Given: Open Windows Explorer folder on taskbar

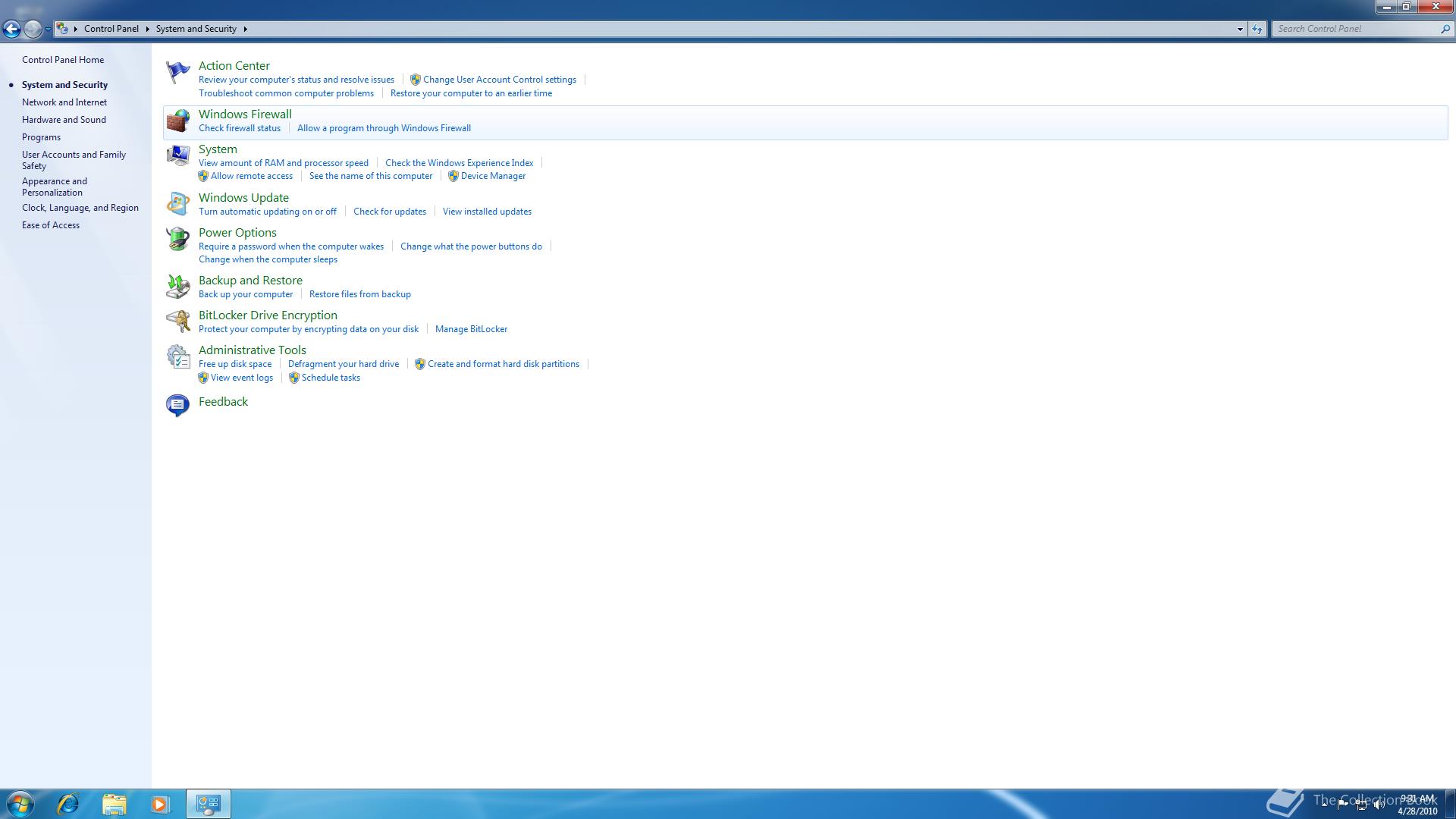Looking at the screenshot, I should click(x=114, y=804).
